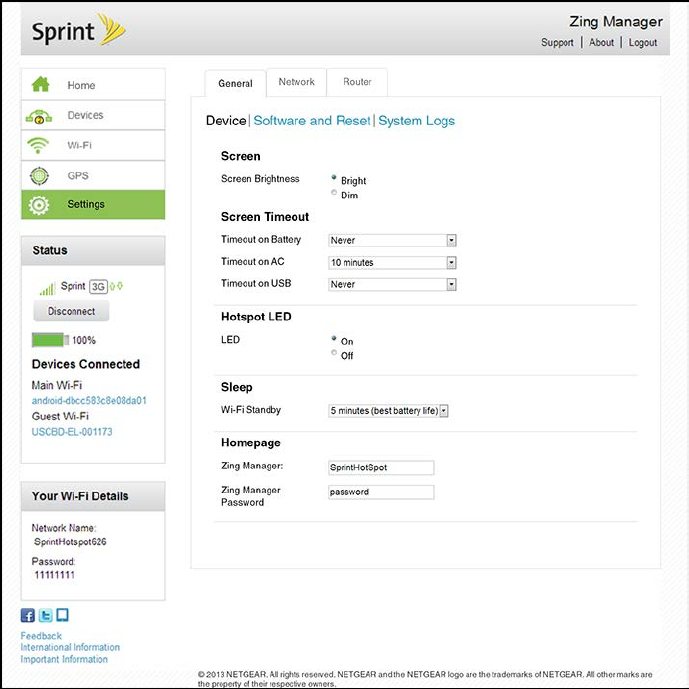The image size is (689, 689).
Task: Click the Disconnect button
Action: (x=71, y=311)
